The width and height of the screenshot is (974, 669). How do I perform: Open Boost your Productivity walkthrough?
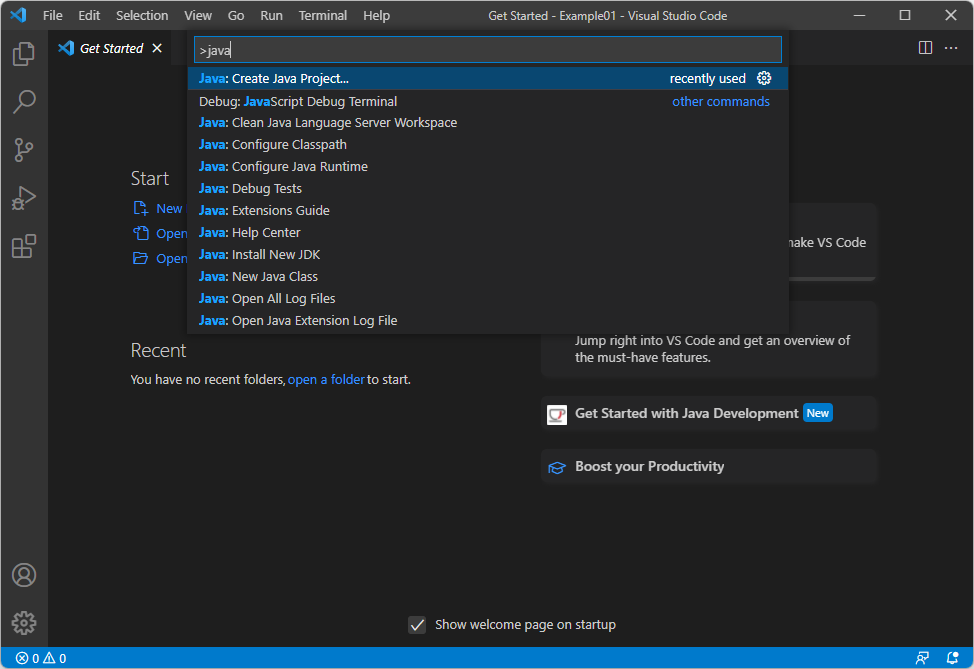coord(709,466)
